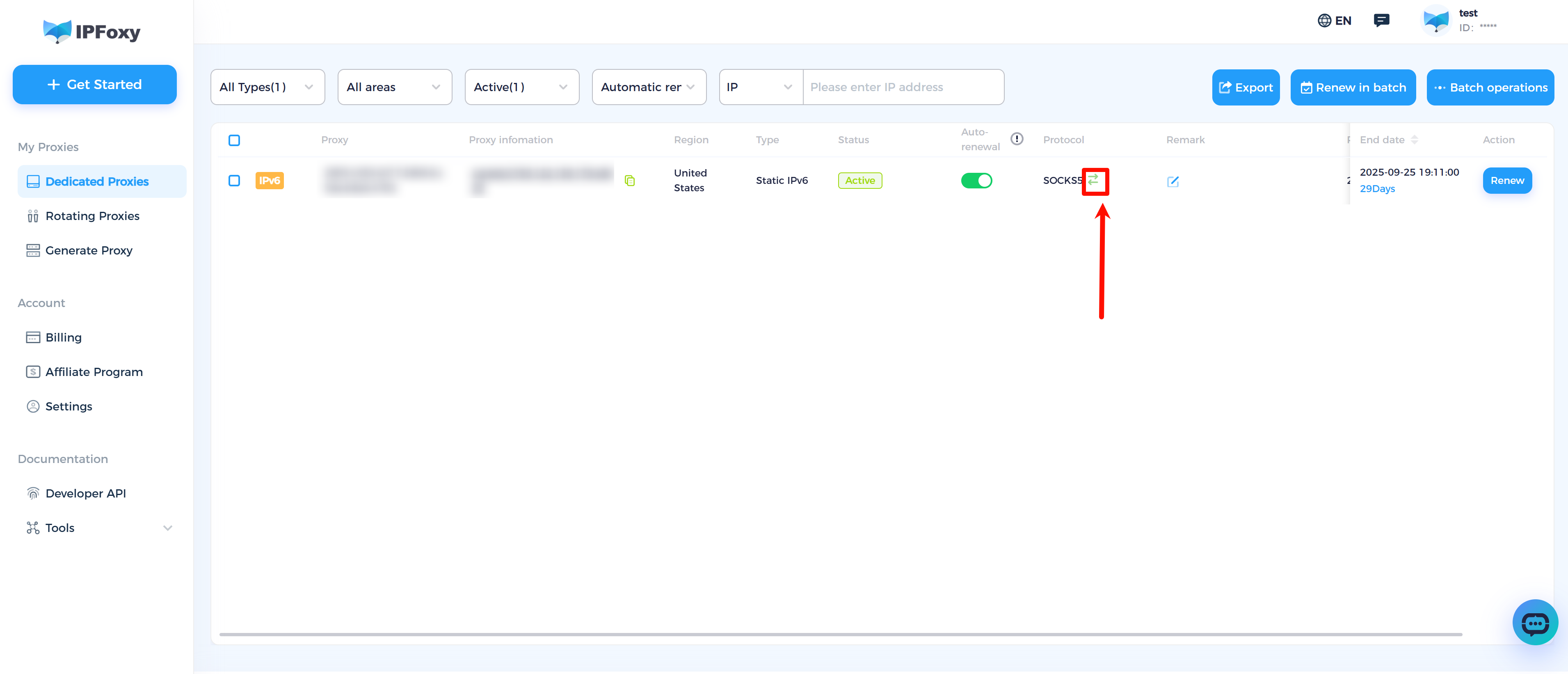The width and height of the screenshot is (1568, 674).
Task: Click the Active status tag
Action: [x=860, y=181]
